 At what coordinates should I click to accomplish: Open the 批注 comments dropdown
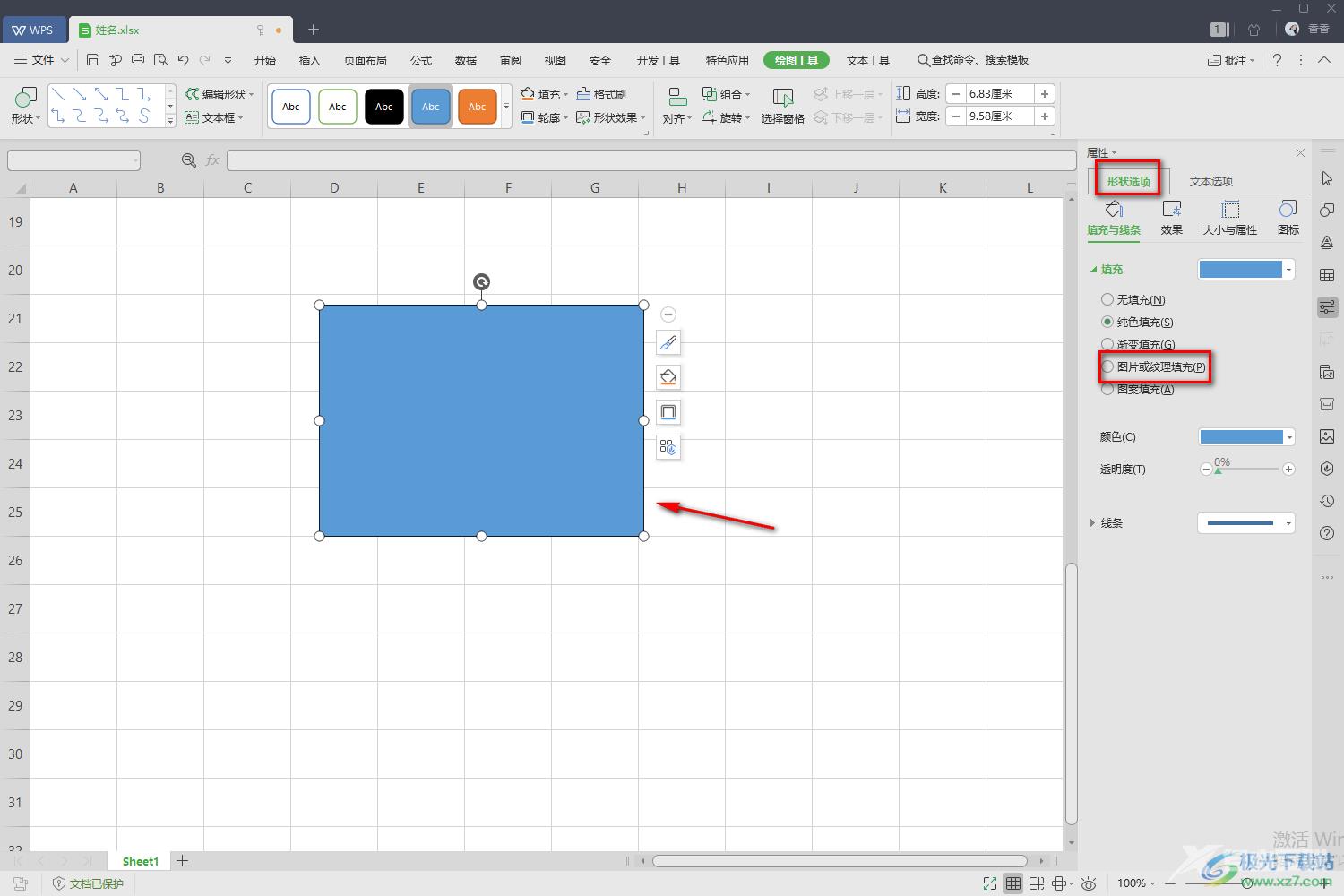[x=1230, y=60]
